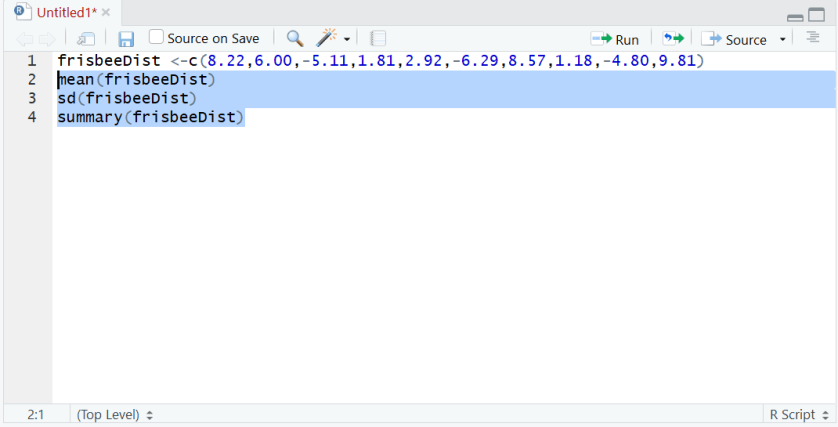Image resolution: width=838 pixels, height=427 pixels.
Task: Click the compile report notebook icon
Action: click(378, 39)
